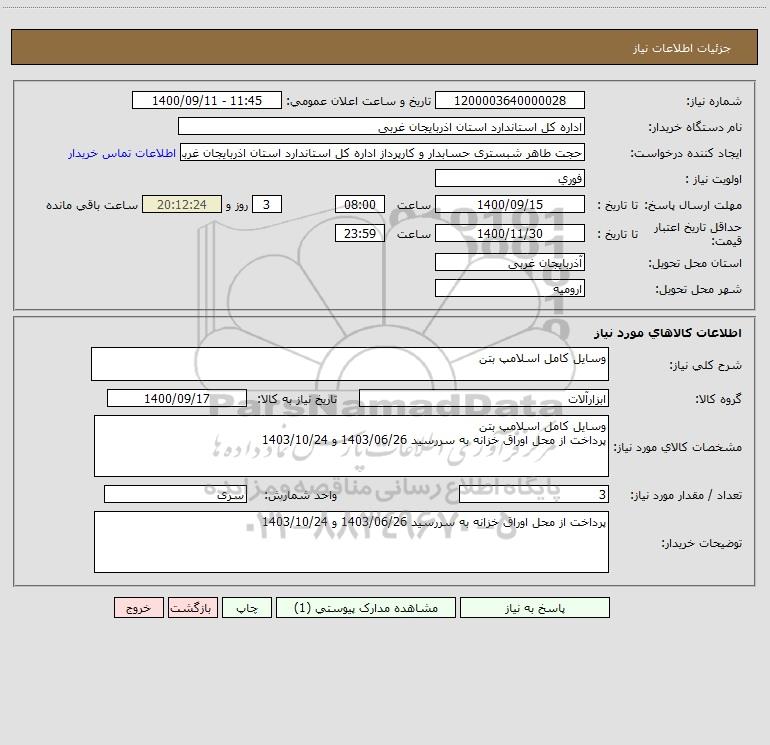770x745 pixels.
Task: Open مشاهده مدارک پیوستی (1) button
Action: pos(366,607)
